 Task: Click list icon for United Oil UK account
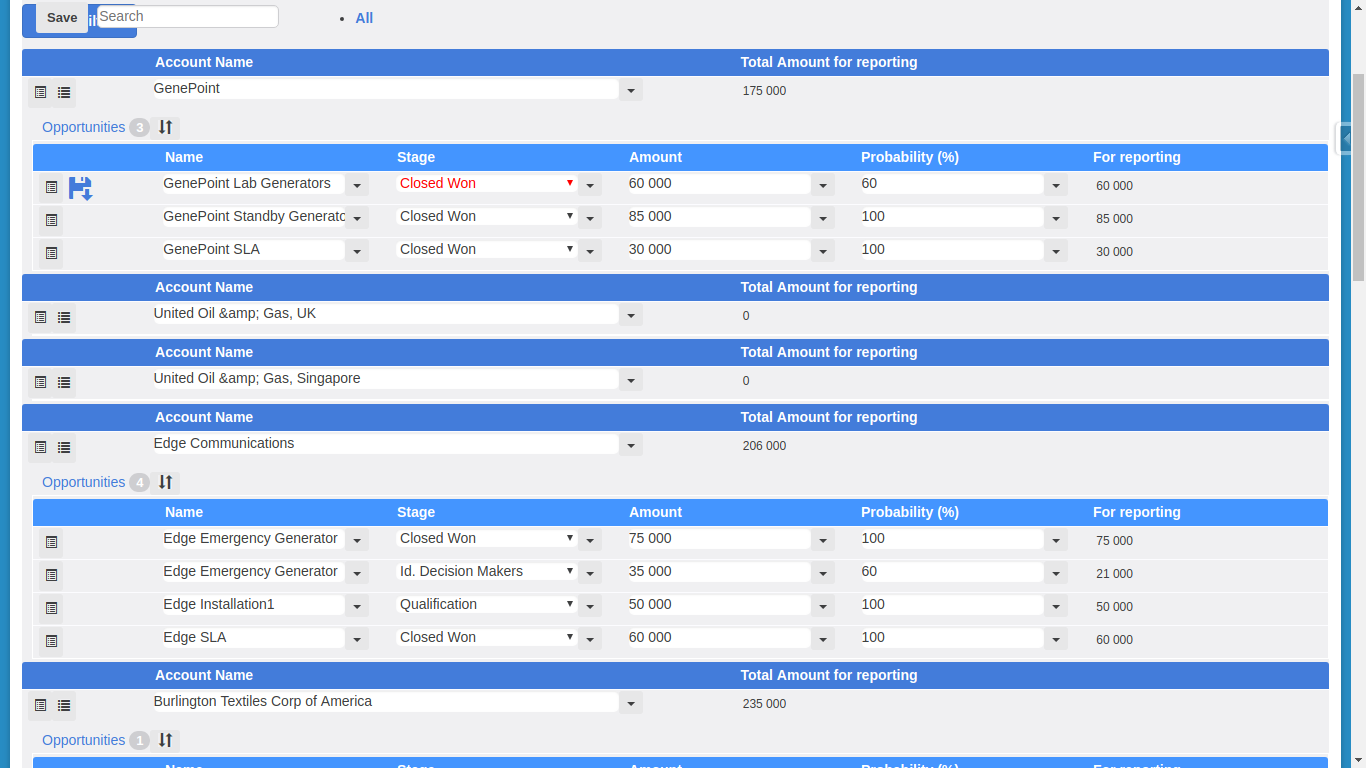[64, 317]
